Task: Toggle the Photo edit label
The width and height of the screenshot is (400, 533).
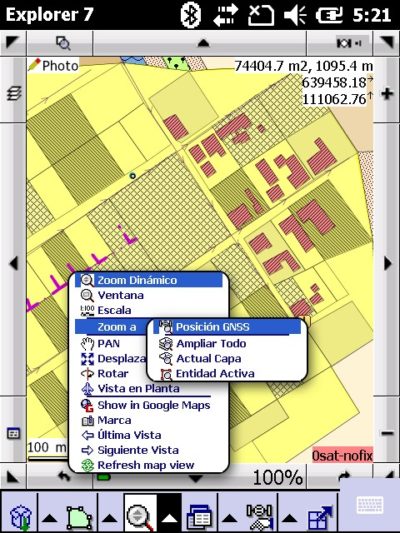Action: click(53, 65)
